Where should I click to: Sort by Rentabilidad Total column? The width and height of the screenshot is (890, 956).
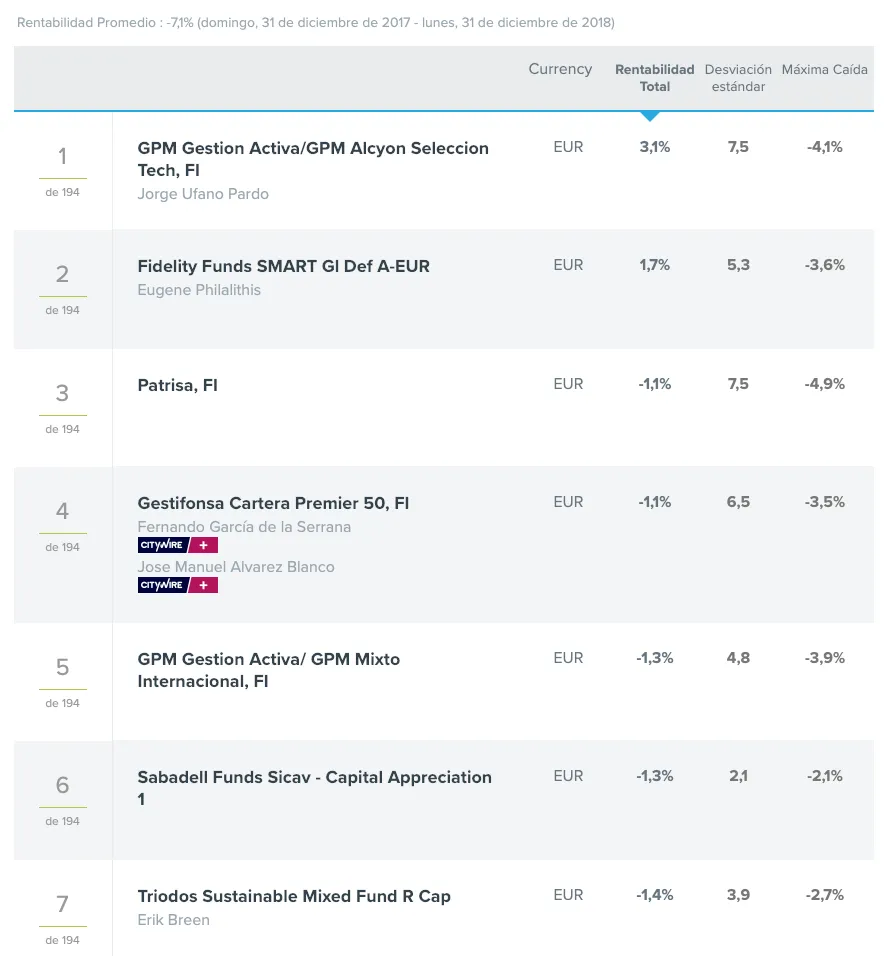654,78
